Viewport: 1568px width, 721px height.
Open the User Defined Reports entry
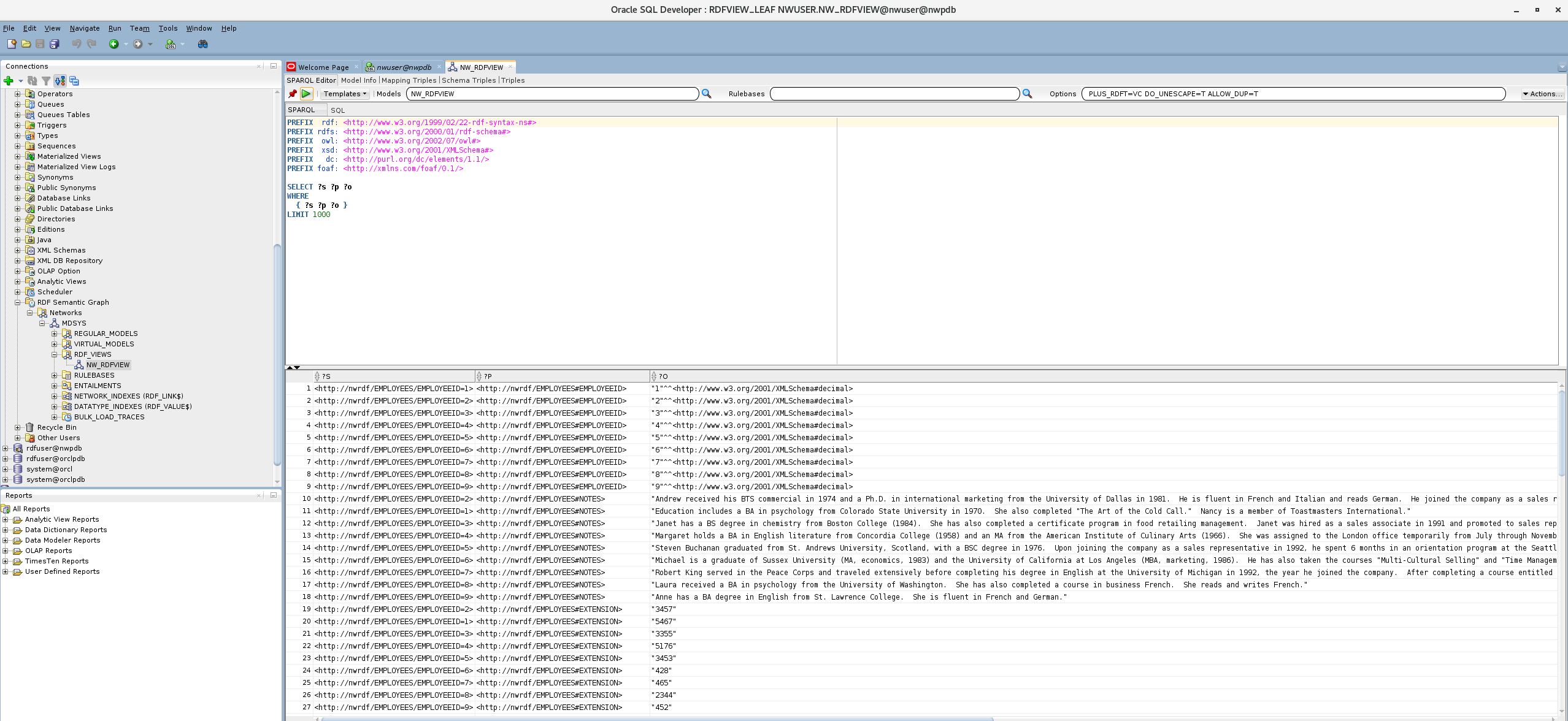(x=61, y=571)
